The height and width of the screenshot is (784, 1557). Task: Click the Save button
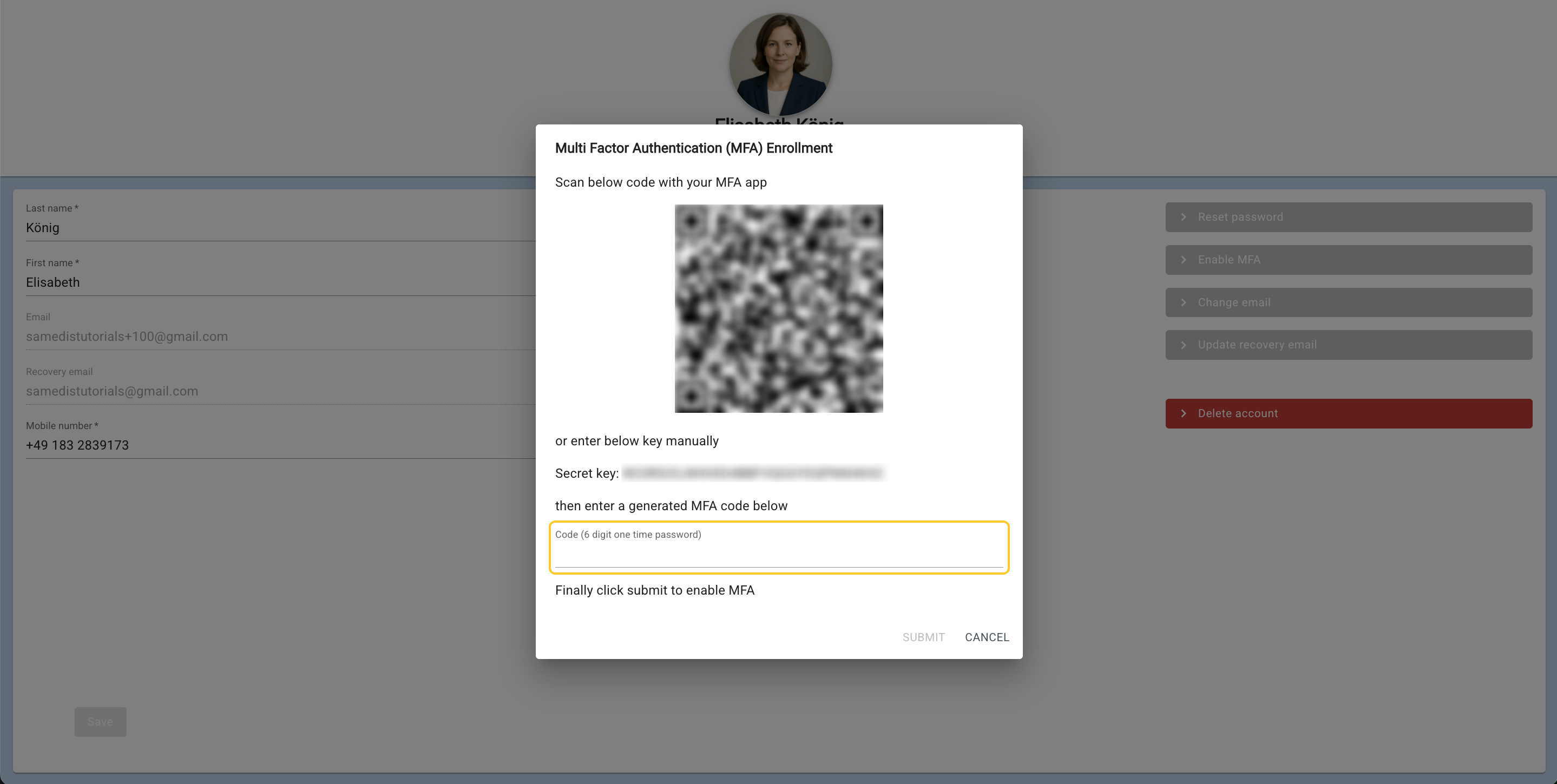[100, 722]
